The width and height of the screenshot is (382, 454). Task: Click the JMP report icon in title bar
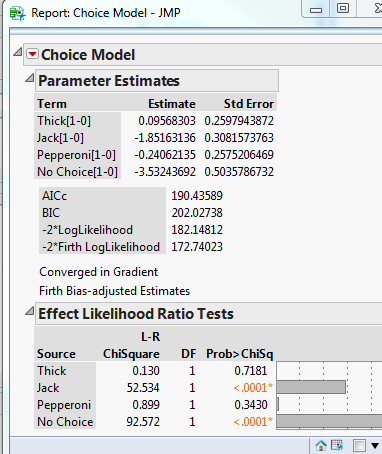[x=17, y=13]
